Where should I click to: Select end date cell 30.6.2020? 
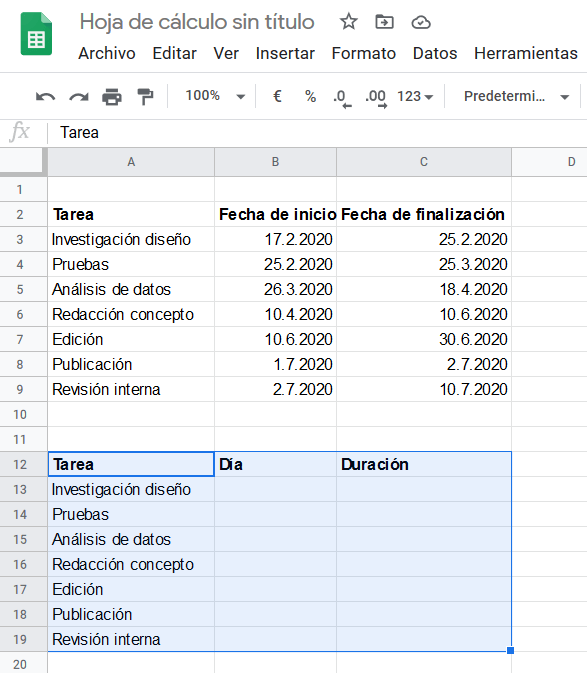coord(424,339)
